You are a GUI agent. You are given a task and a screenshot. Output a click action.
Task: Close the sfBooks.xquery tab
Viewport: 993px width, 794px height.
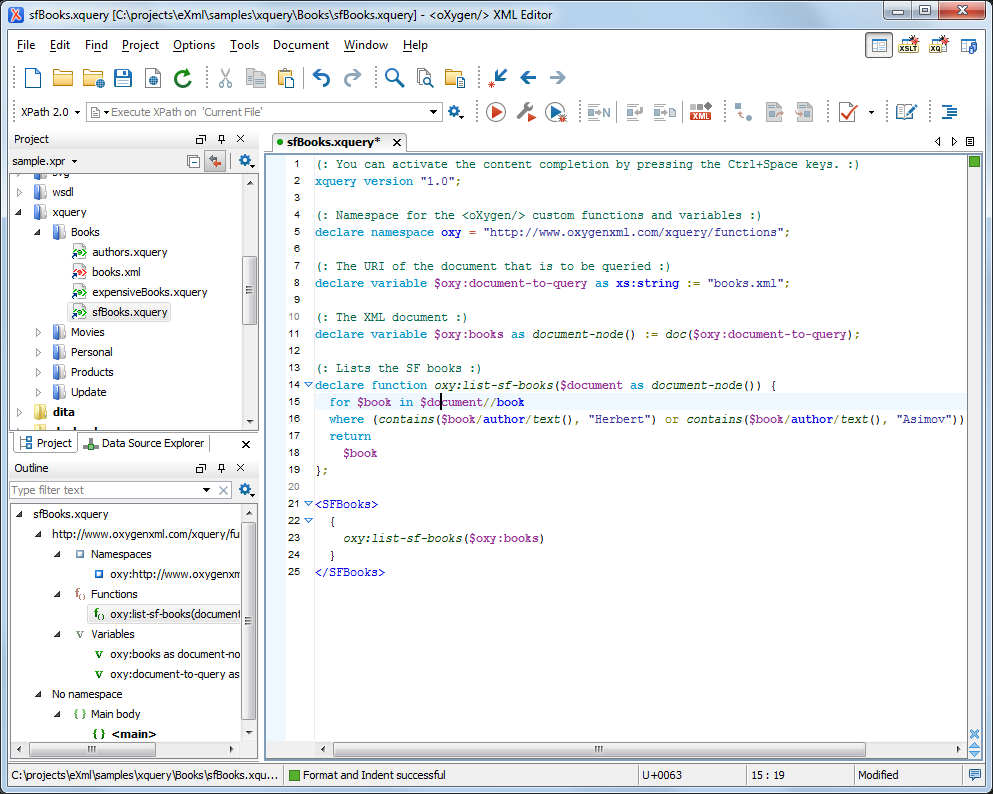pyautogui.click(x=396, y=142)
